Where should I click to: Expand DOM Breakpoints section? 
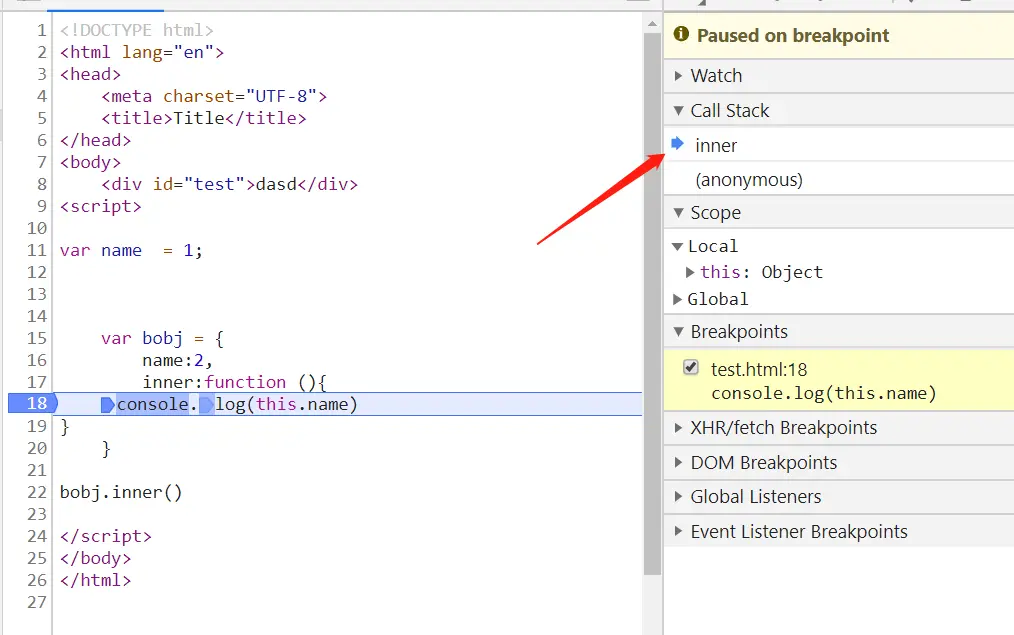[678, 462]
